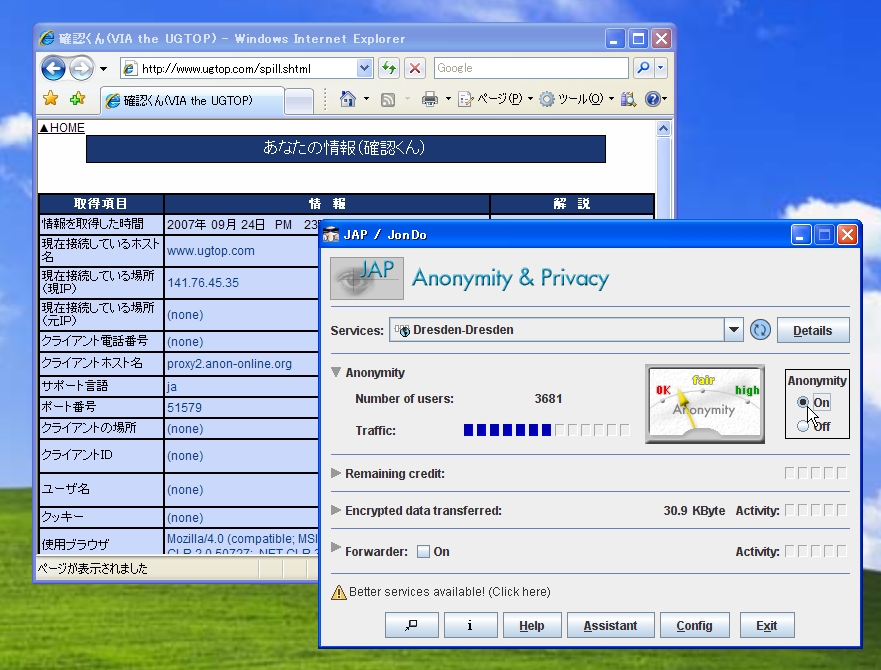The width and height of the screenshot is (881, 670).
Task: Click Forwarder Activity indicator boxes
Action: tap(815, 551)
